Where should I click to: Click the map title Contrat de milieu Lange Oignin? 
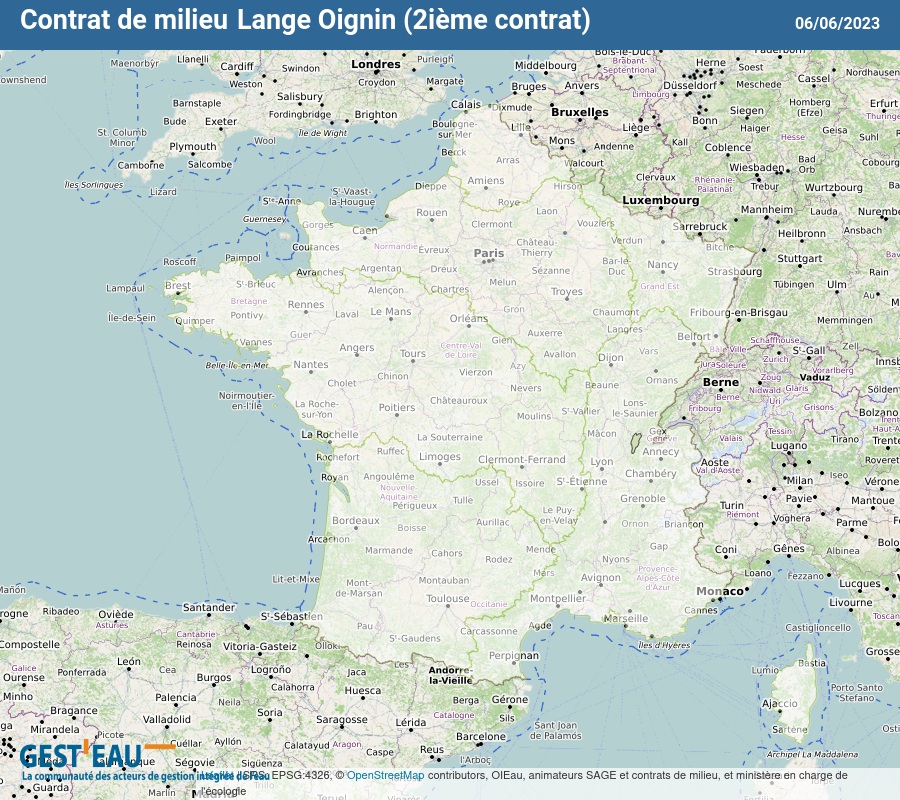tap(305, 20)
